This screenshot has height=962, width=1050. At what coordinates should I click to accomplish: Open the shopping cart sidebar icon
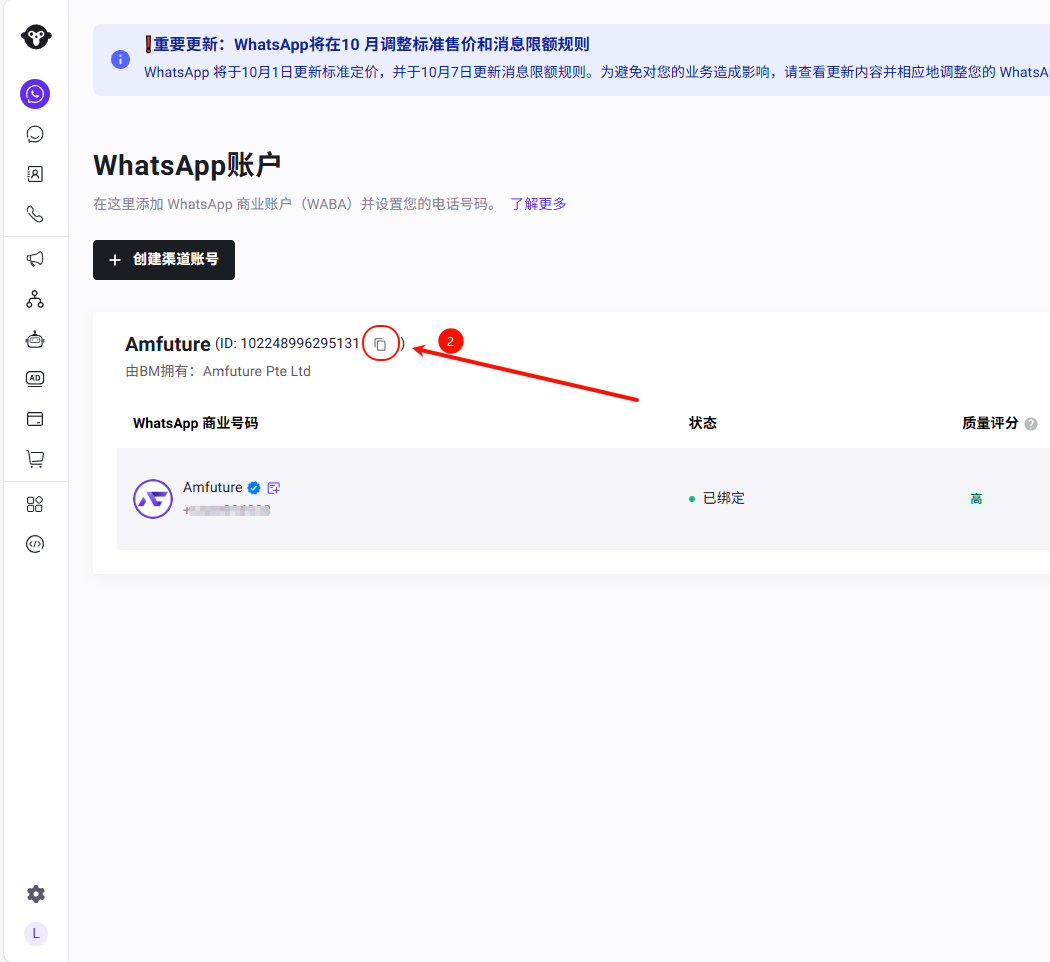coord(35,459)
